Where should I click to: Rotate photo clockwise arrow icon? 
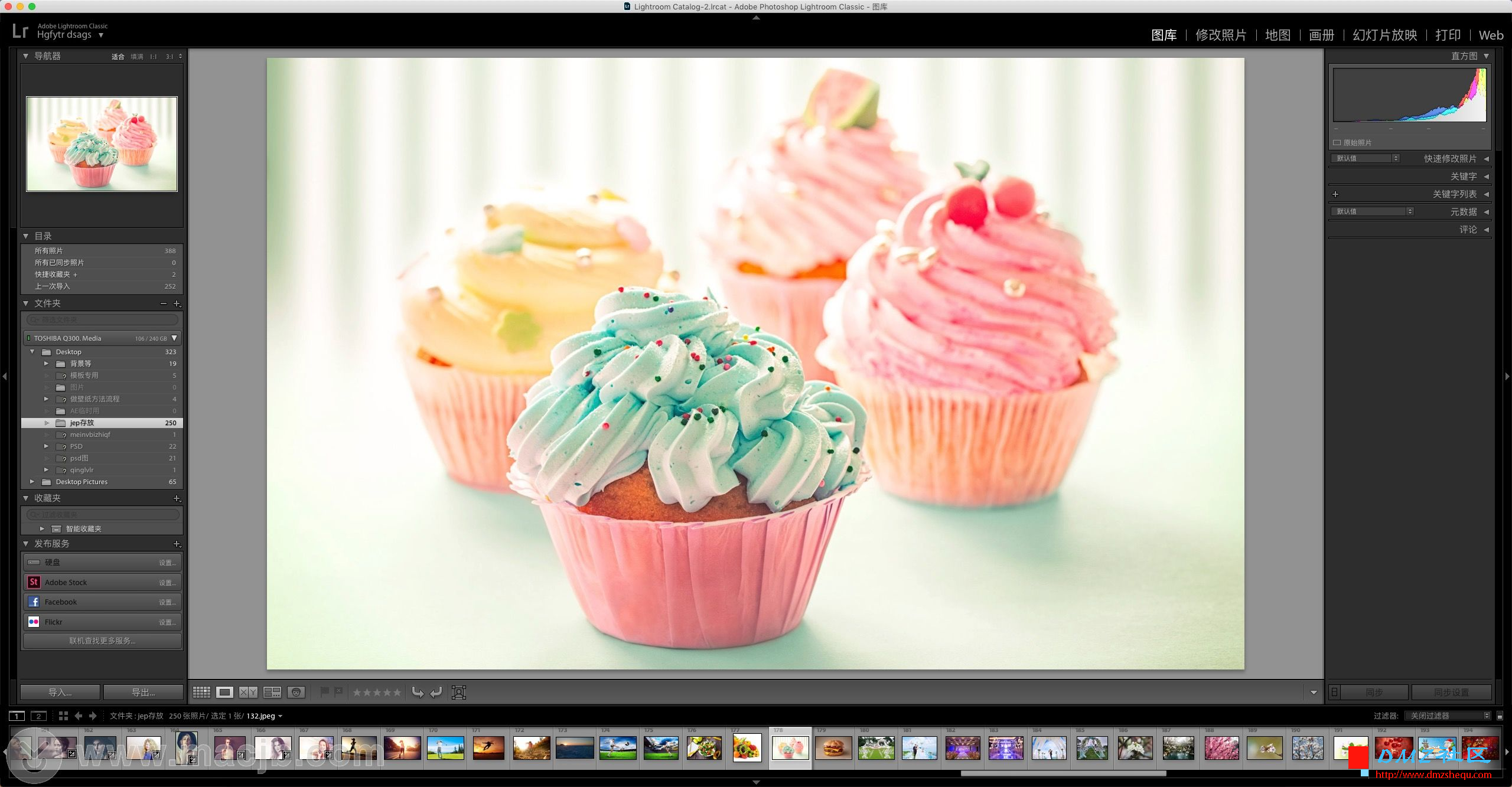tap(436, 692)
